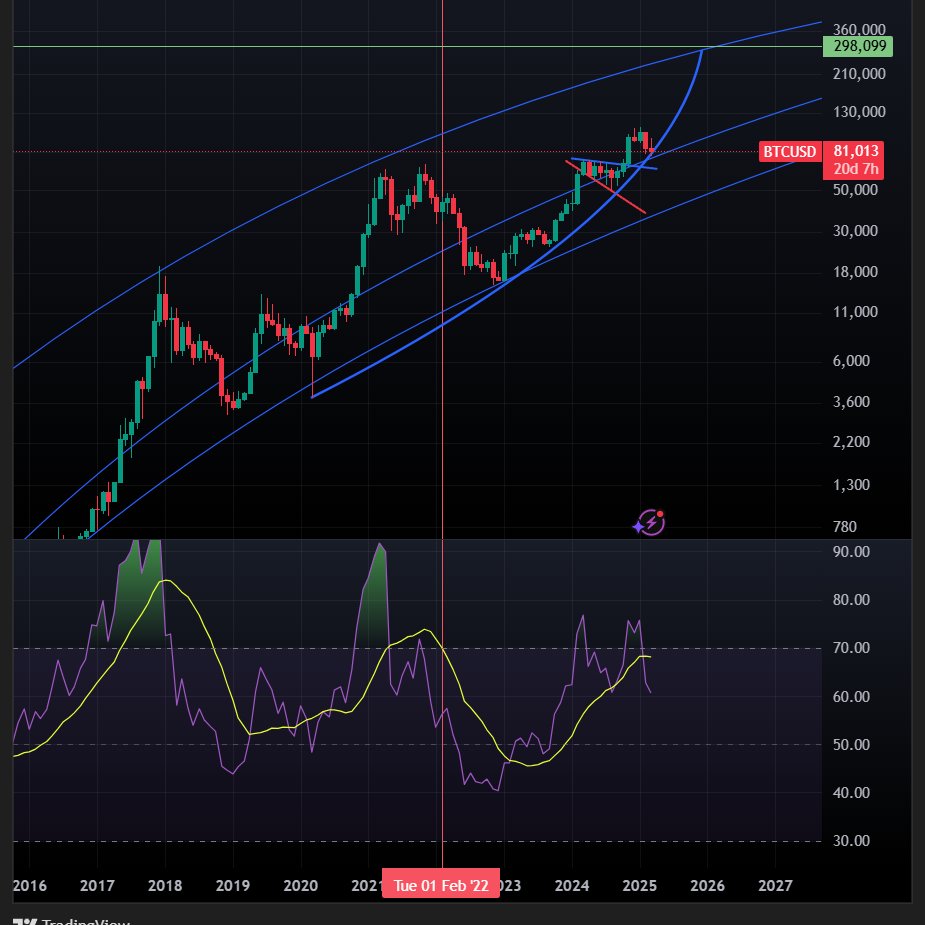Click the purple lightning replay icon

tap(649, 522)
